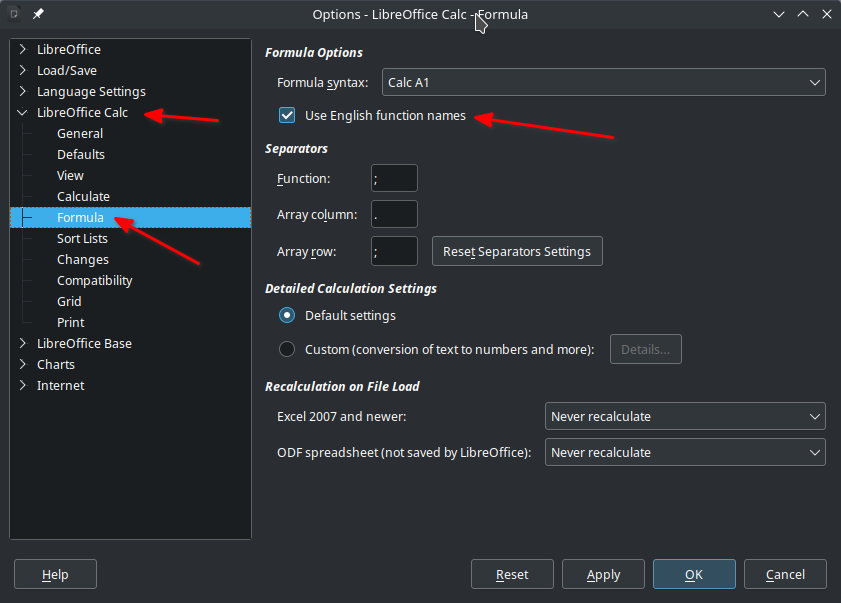Open the View options page

70,175
